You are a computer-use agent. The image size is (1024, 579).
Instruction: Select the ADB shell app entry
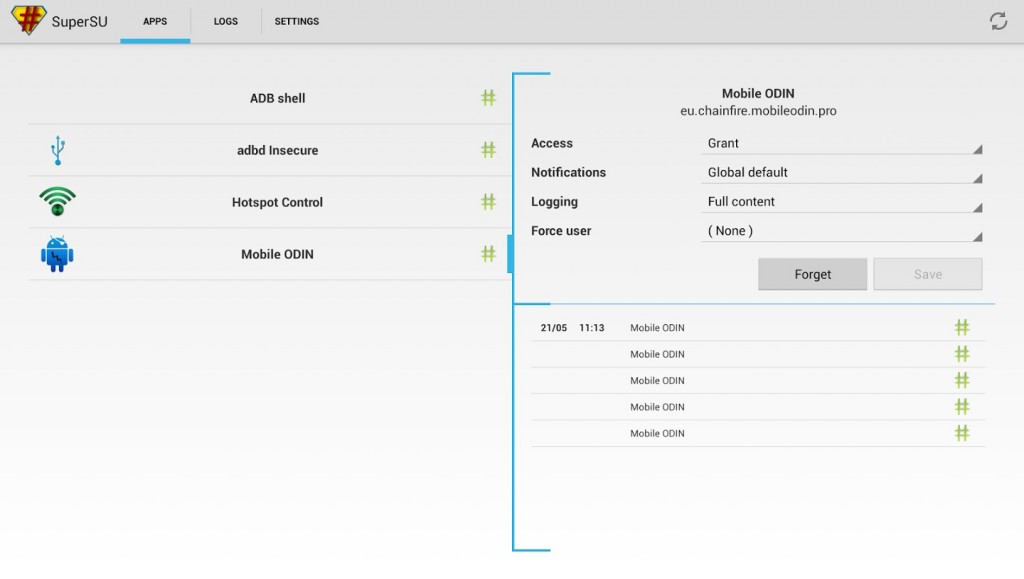(277, 98)
